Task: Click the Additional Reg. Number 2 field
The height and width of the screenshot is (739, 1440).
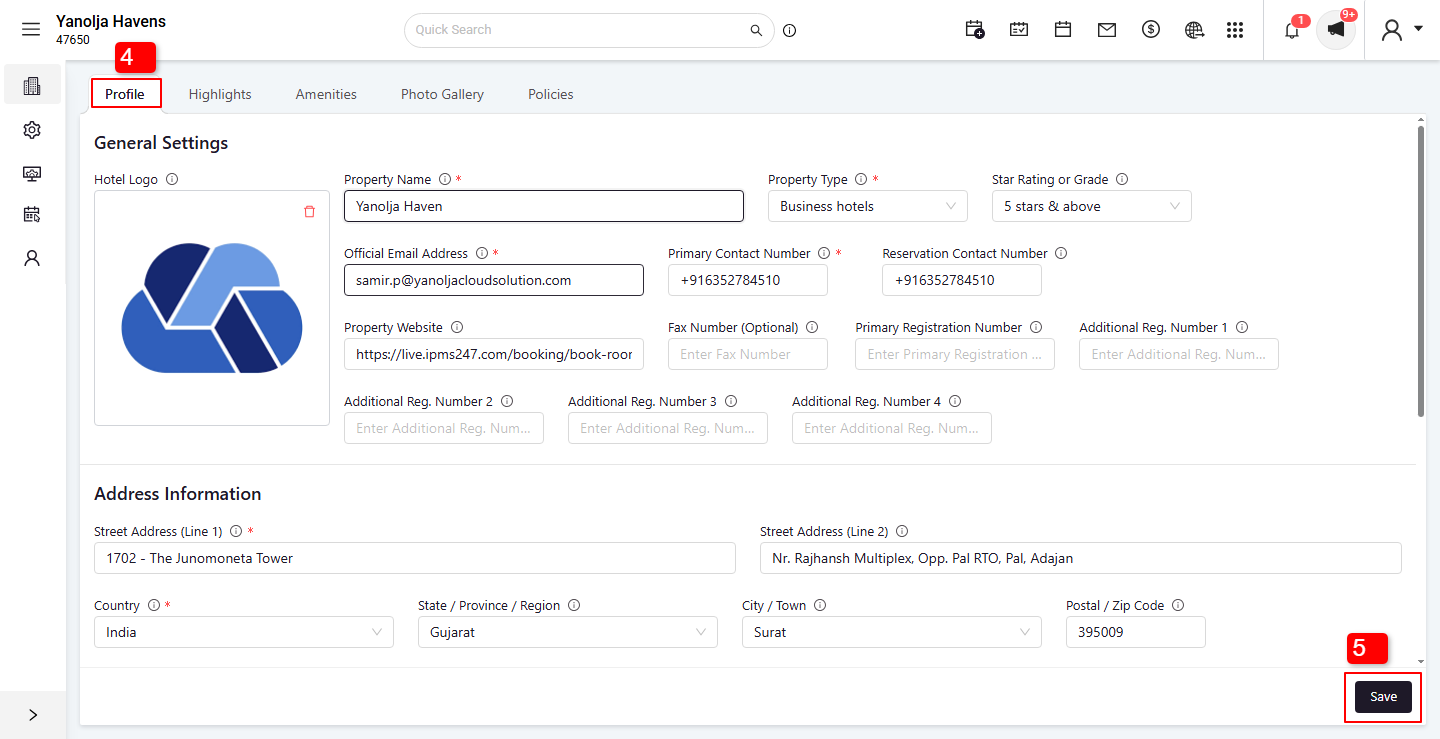Action: (x=444, y=428)
